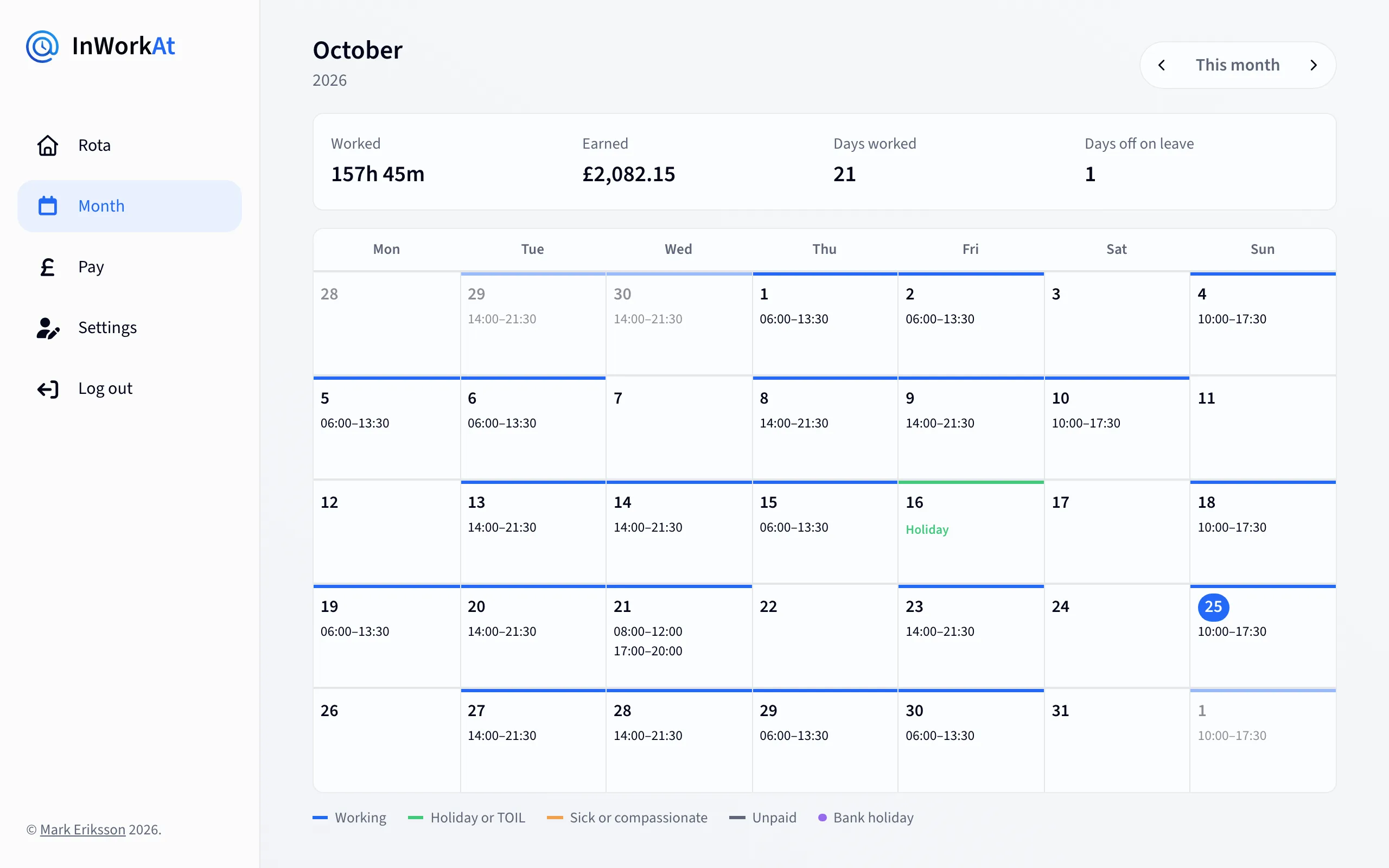Screen dimensions: 1389x868
Task: Click the This month button
Action: click(x=1238, y=65)
